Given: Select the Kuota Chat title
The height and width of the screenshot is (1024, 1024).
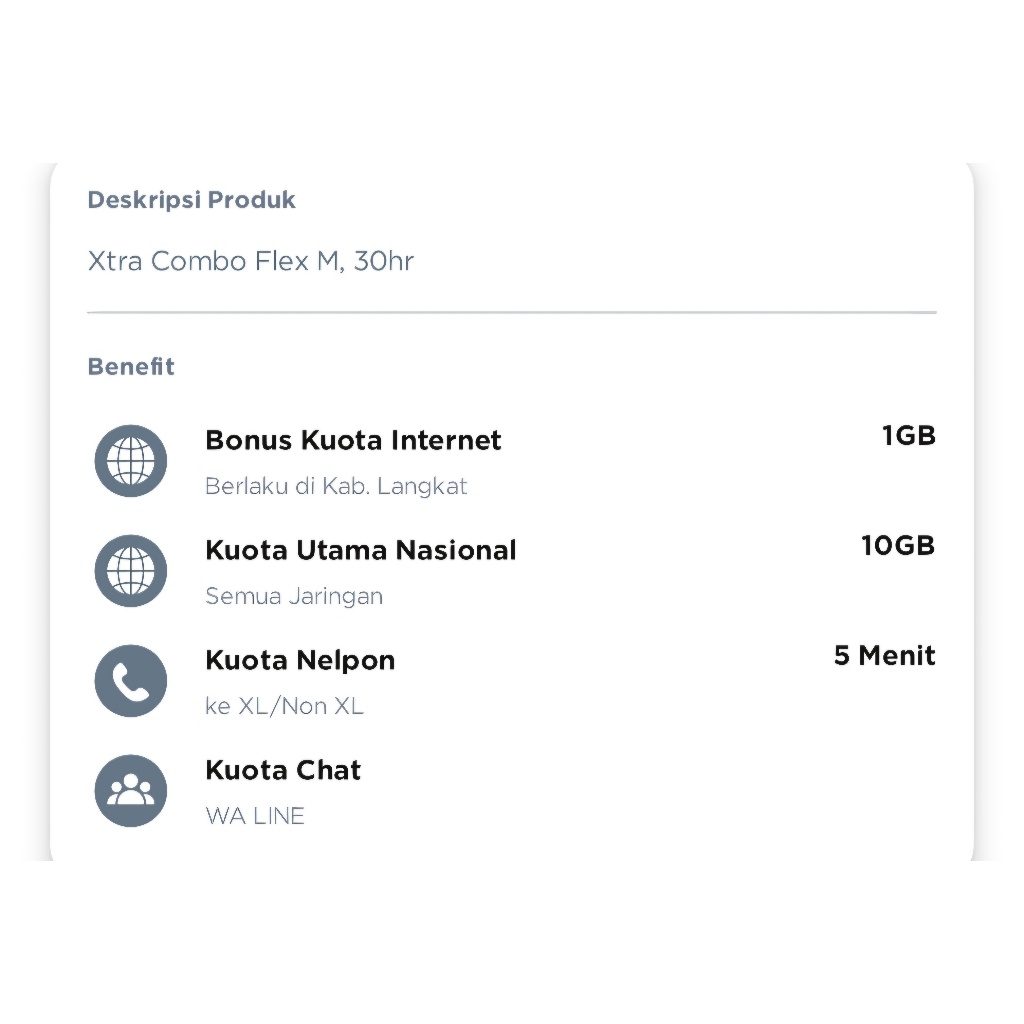Looking at the screenshot, I should pos(283,770).
